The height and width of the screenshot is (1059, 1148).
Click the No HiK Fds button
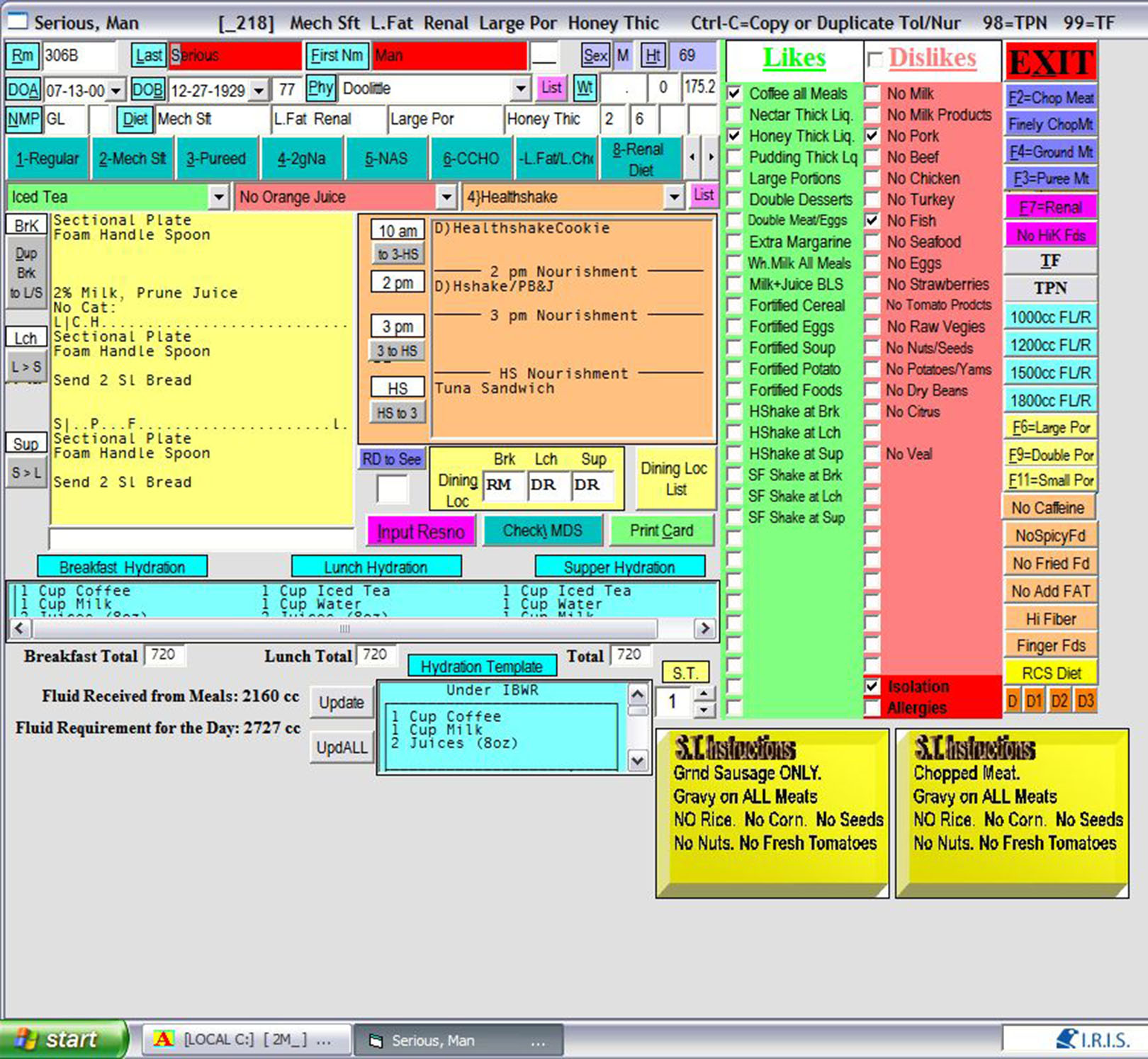pos(1051,234)
